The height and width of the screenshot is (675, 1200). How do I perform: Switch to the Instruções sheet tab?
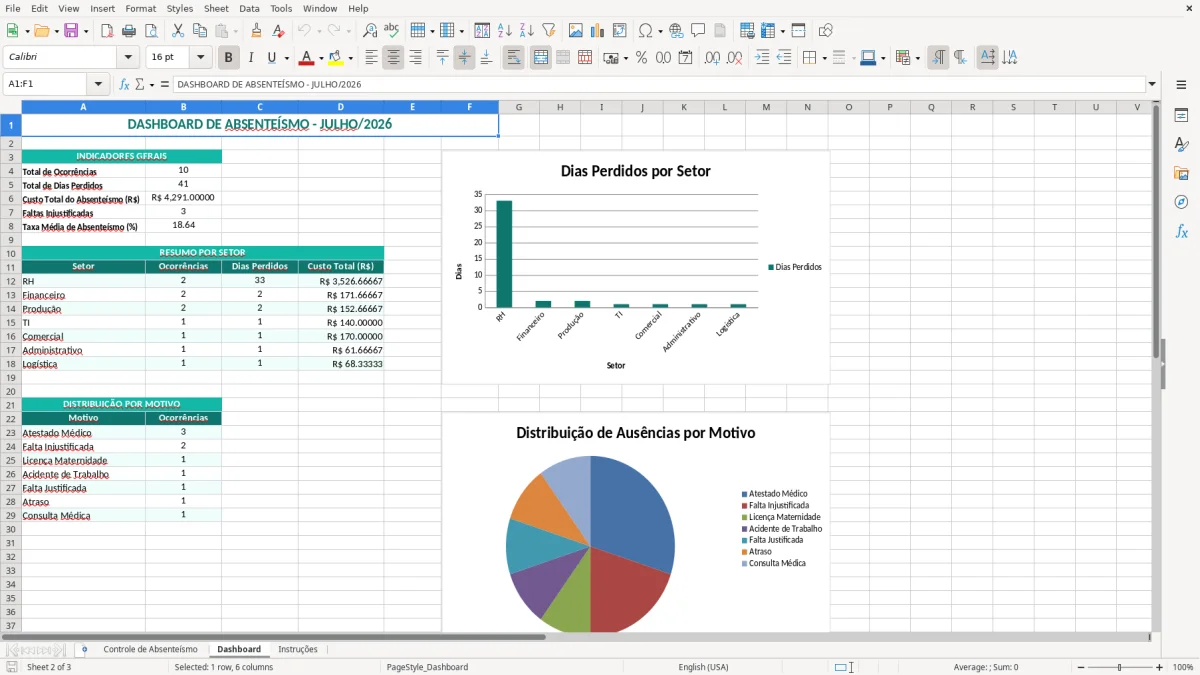298,649
